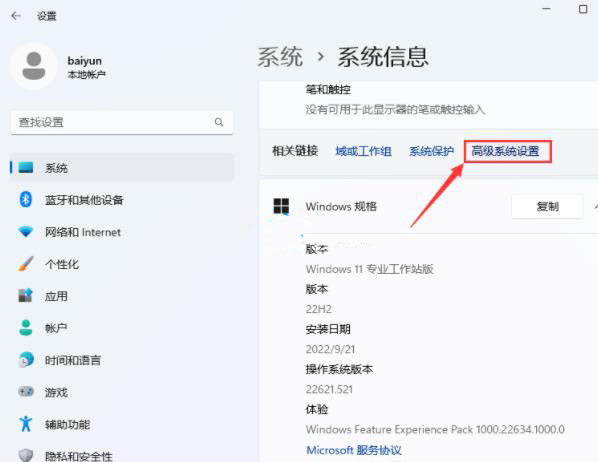Open 系统 category in sidebar
The width and height of the screenshot is (598, 462).
pyautogui.click(x=122, y=167)
